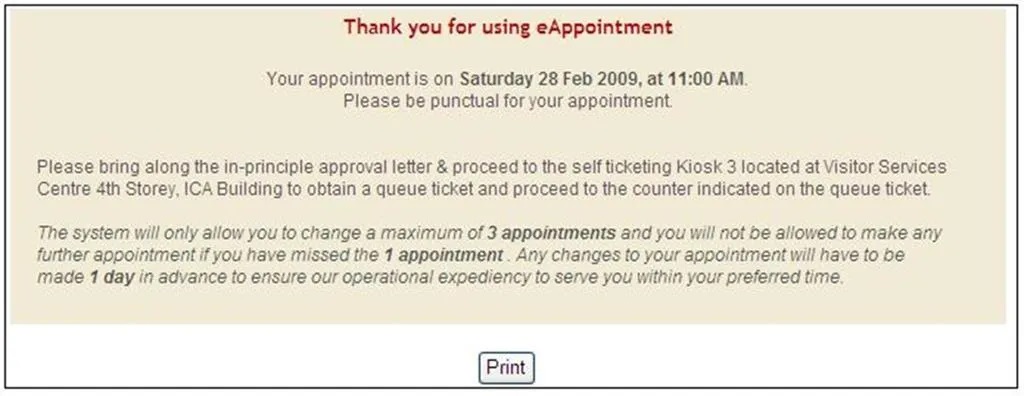The image size is (1024, 396).
Task: Click the bold '3 appointments' text
Action: [x=552, y=233]
